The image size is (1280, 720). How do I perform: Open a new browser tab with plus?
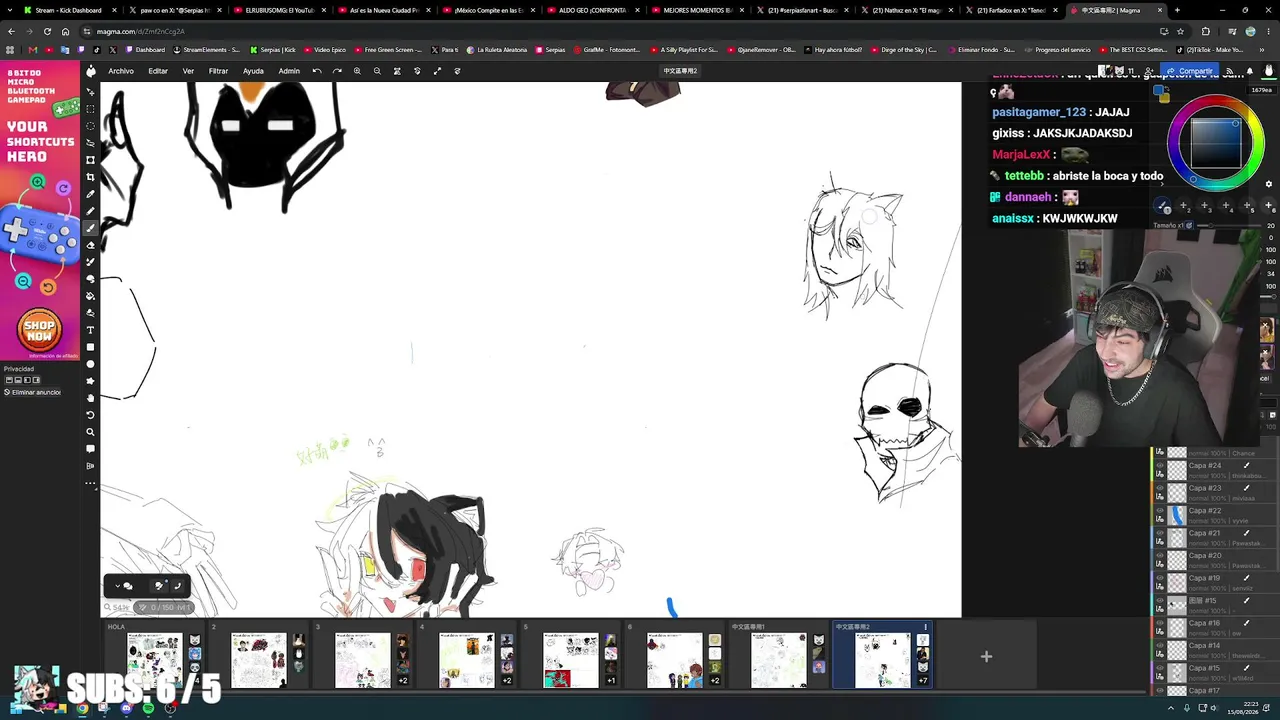[x=1176, y=10]
